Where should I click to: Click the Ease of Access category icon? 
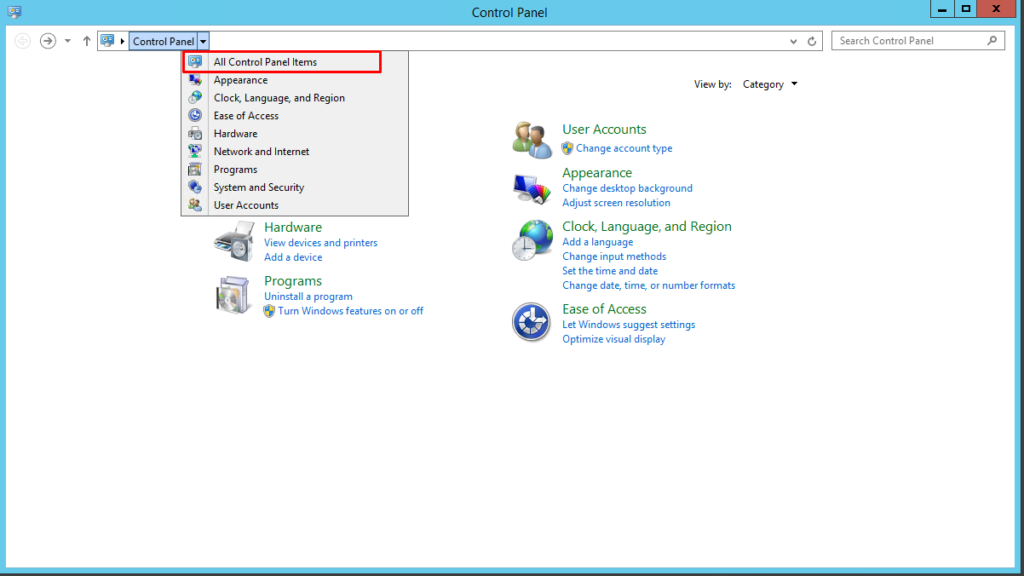[x=531, y=322]
